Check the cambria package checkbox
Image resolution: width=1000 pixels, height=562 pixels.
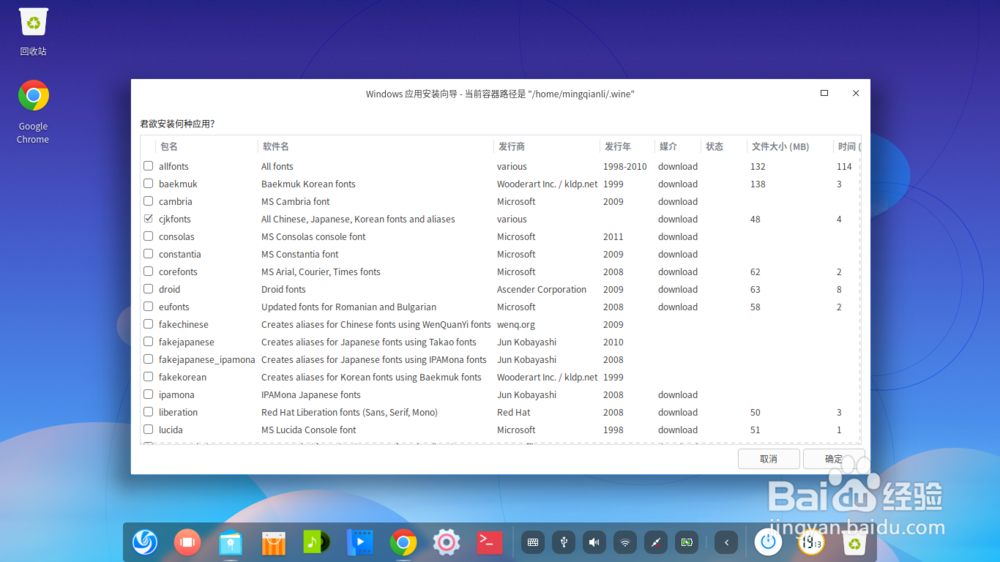(x=149, y=201)
